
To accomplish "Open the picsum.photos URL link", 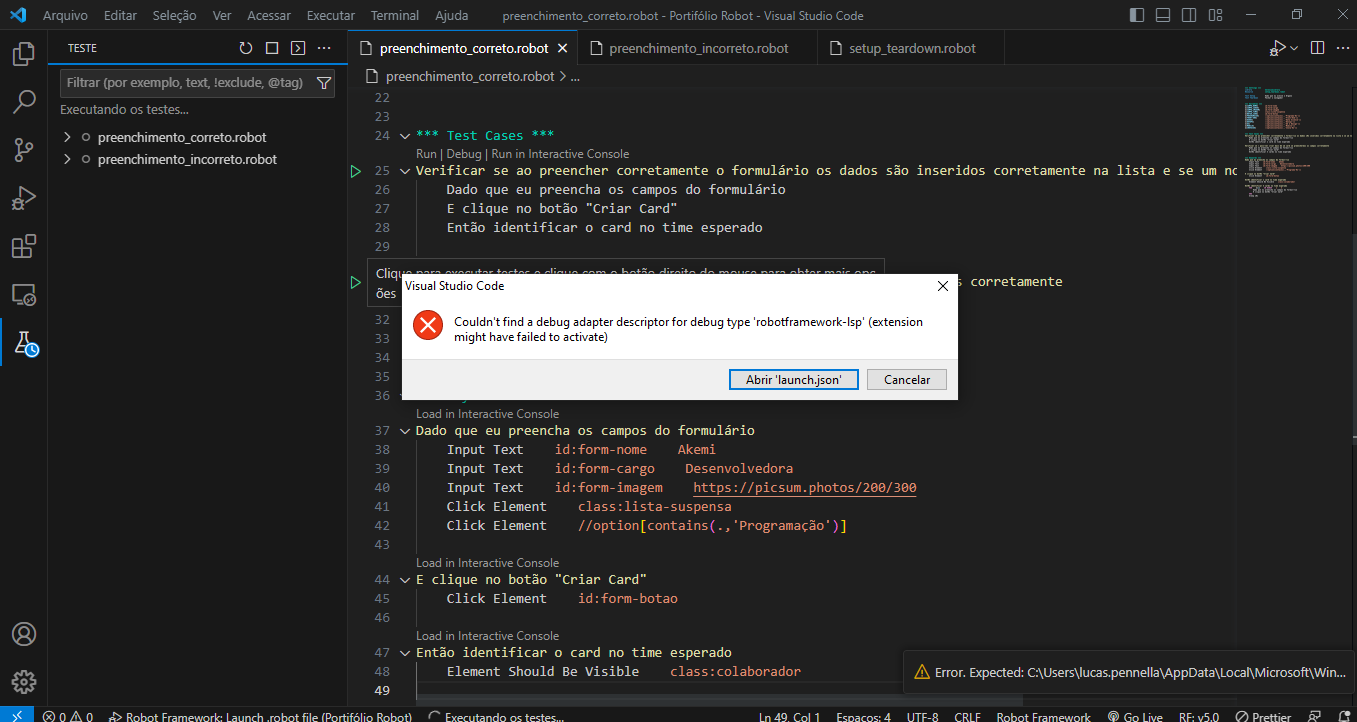I will click(x=804, y=488).
